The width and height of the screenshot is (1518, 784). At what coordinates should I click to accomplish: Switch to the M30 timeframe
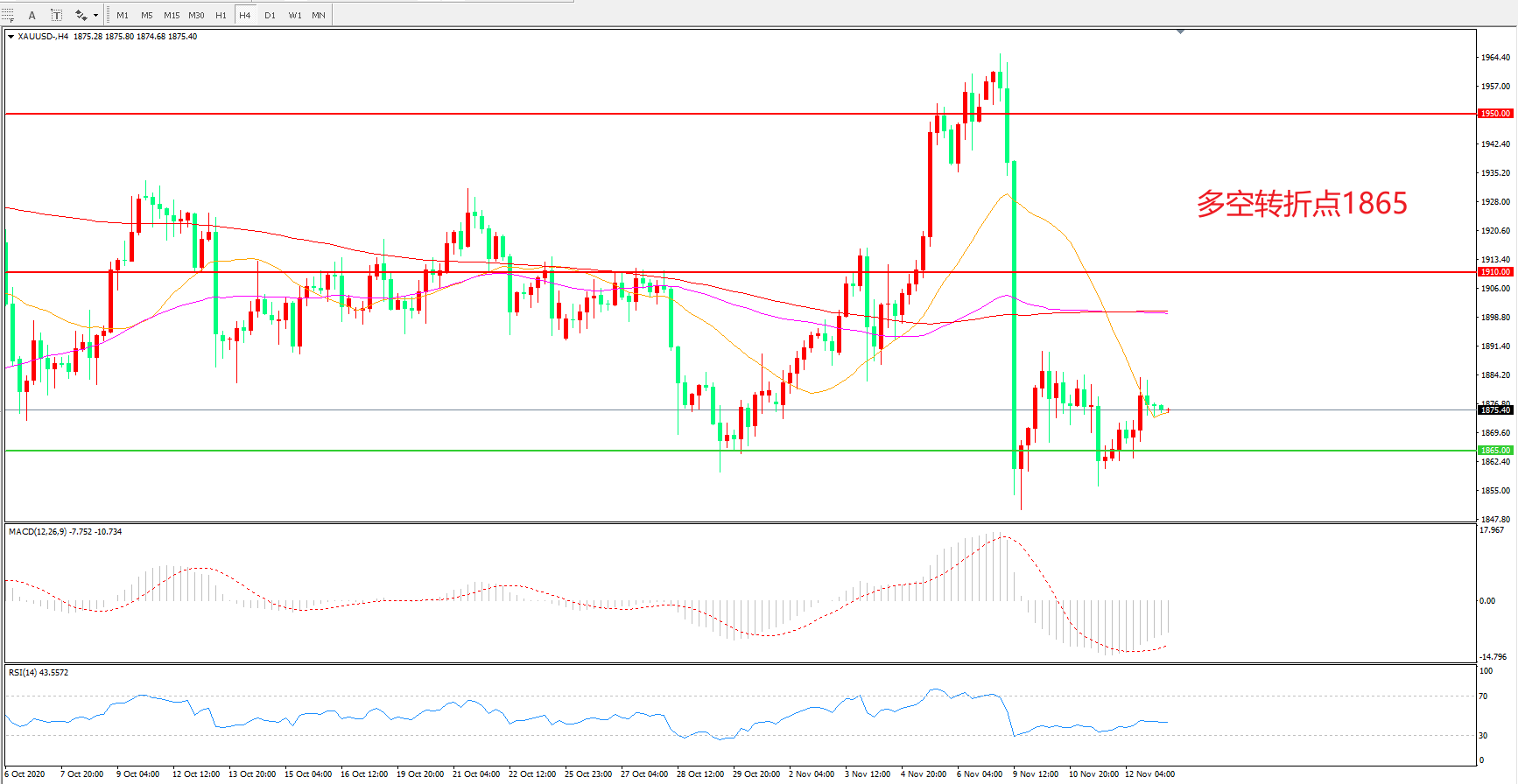[196, 15]
